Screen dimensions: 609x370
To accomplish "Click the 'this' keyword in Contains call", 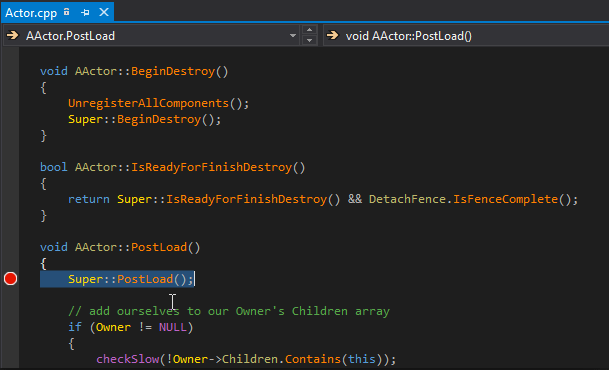I will coord(362,359).
